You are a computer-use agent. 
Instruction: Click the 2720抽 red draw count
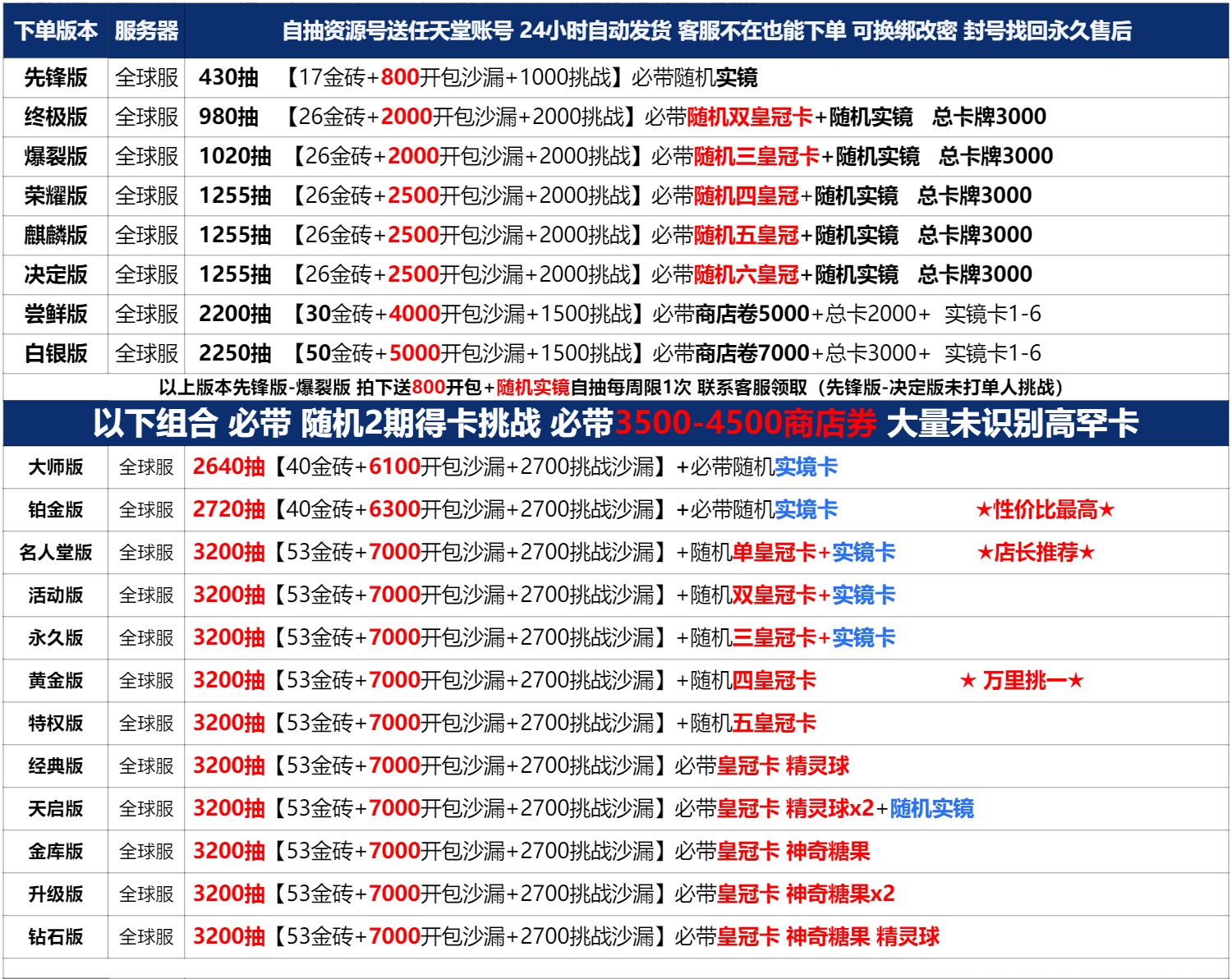pos(228,509)
